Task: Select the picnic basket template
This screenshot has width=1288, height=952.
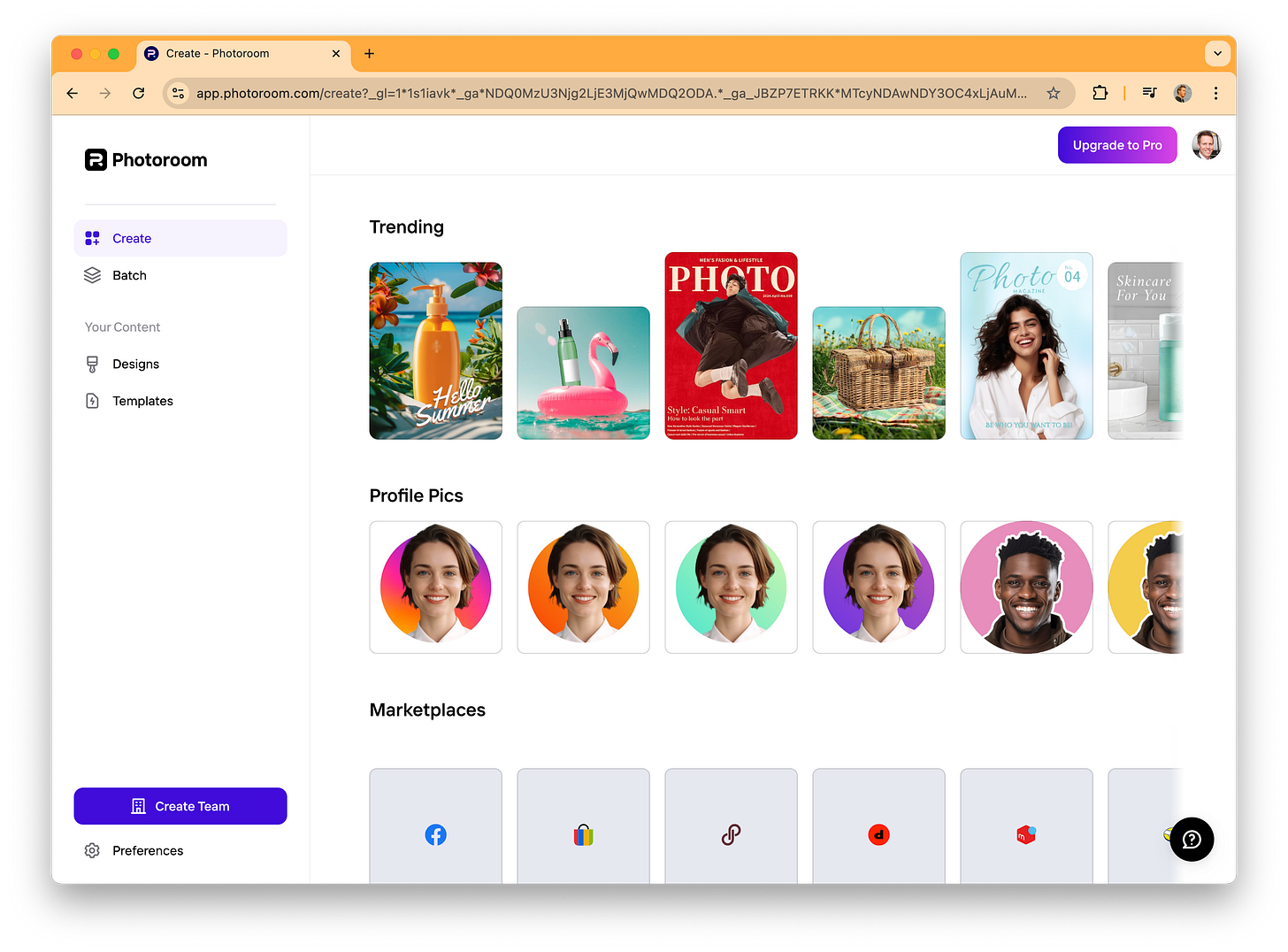Action: coord(878,372)
